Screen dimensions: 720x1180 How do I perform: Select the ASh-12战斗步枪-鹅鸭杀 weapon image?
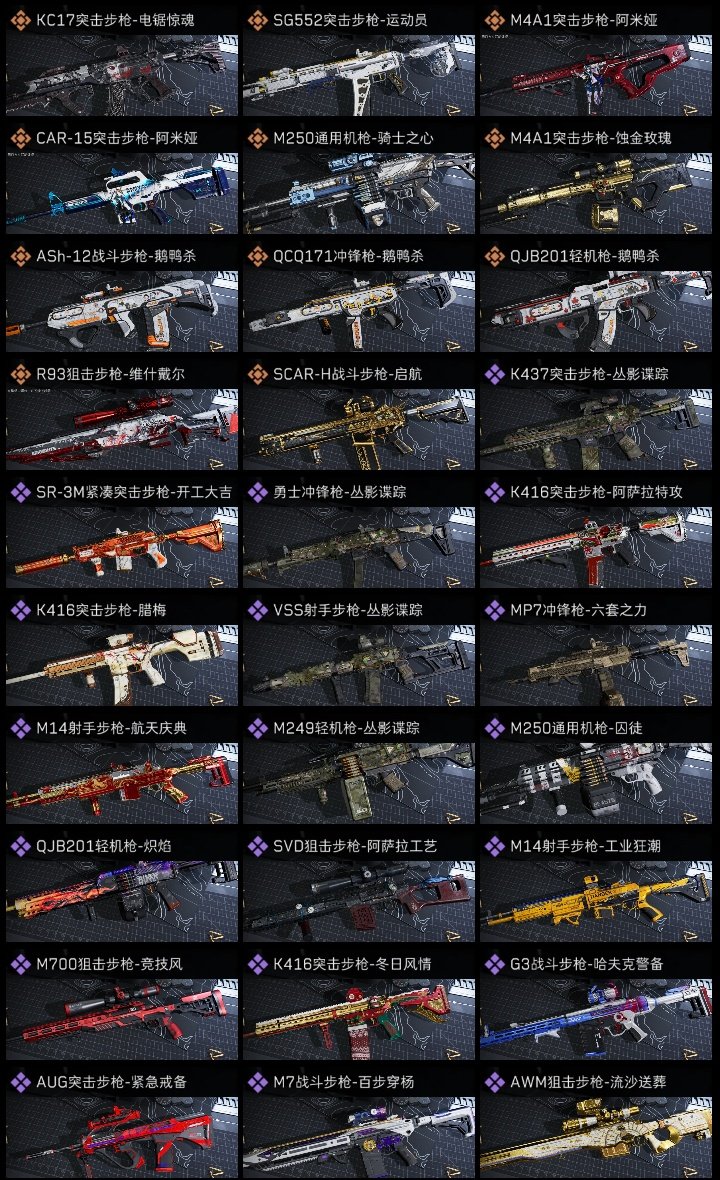click(x=122, y=312)
